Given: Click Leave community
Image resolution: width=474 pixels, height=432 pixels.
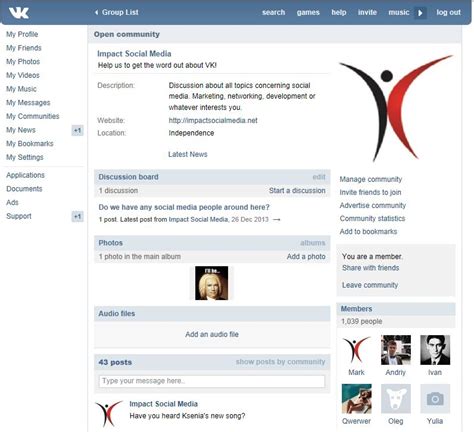Looking at the screenshot, I should click(370, 285).
